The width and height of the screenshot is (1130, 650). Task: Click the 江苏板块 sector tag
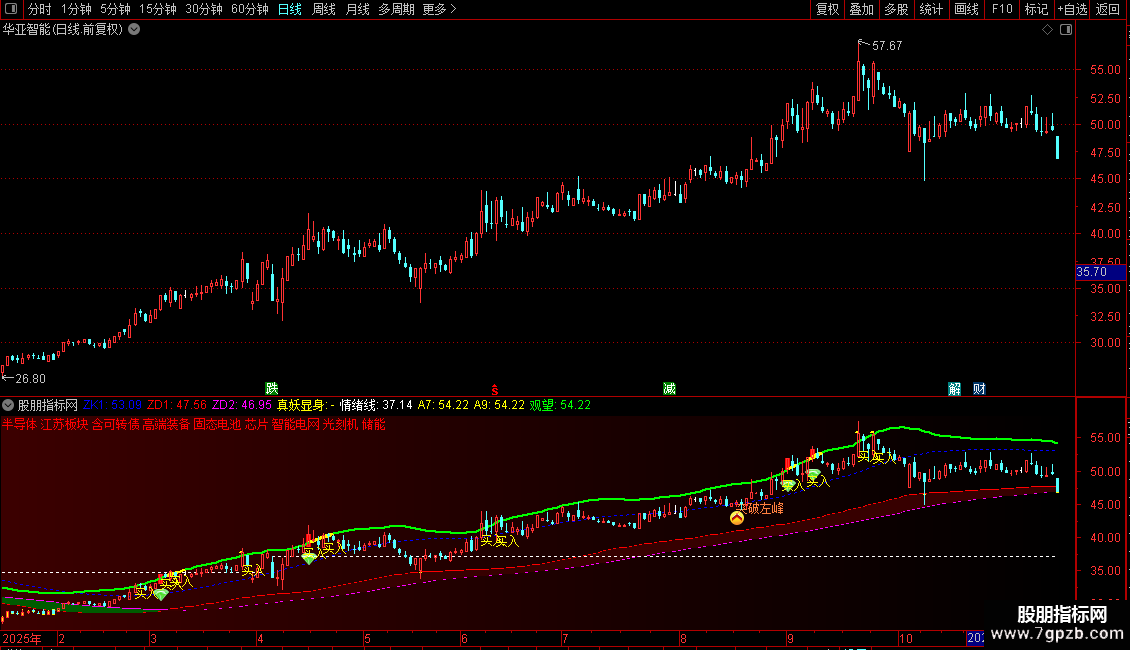pyautogui.click(x=64, y=424)
